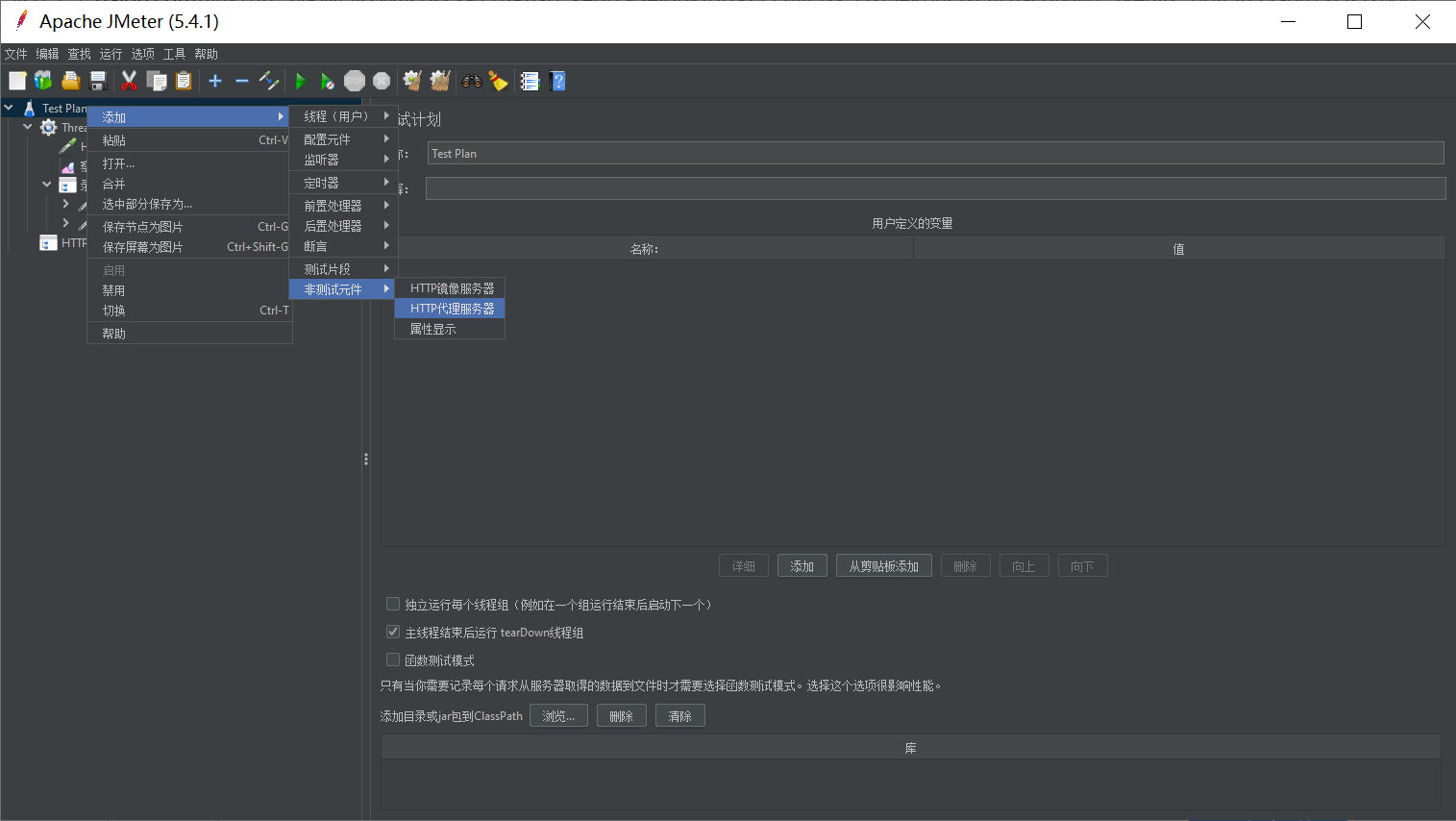
Task: Click 详细 button under variables table
Action: (x=744, y=566)
